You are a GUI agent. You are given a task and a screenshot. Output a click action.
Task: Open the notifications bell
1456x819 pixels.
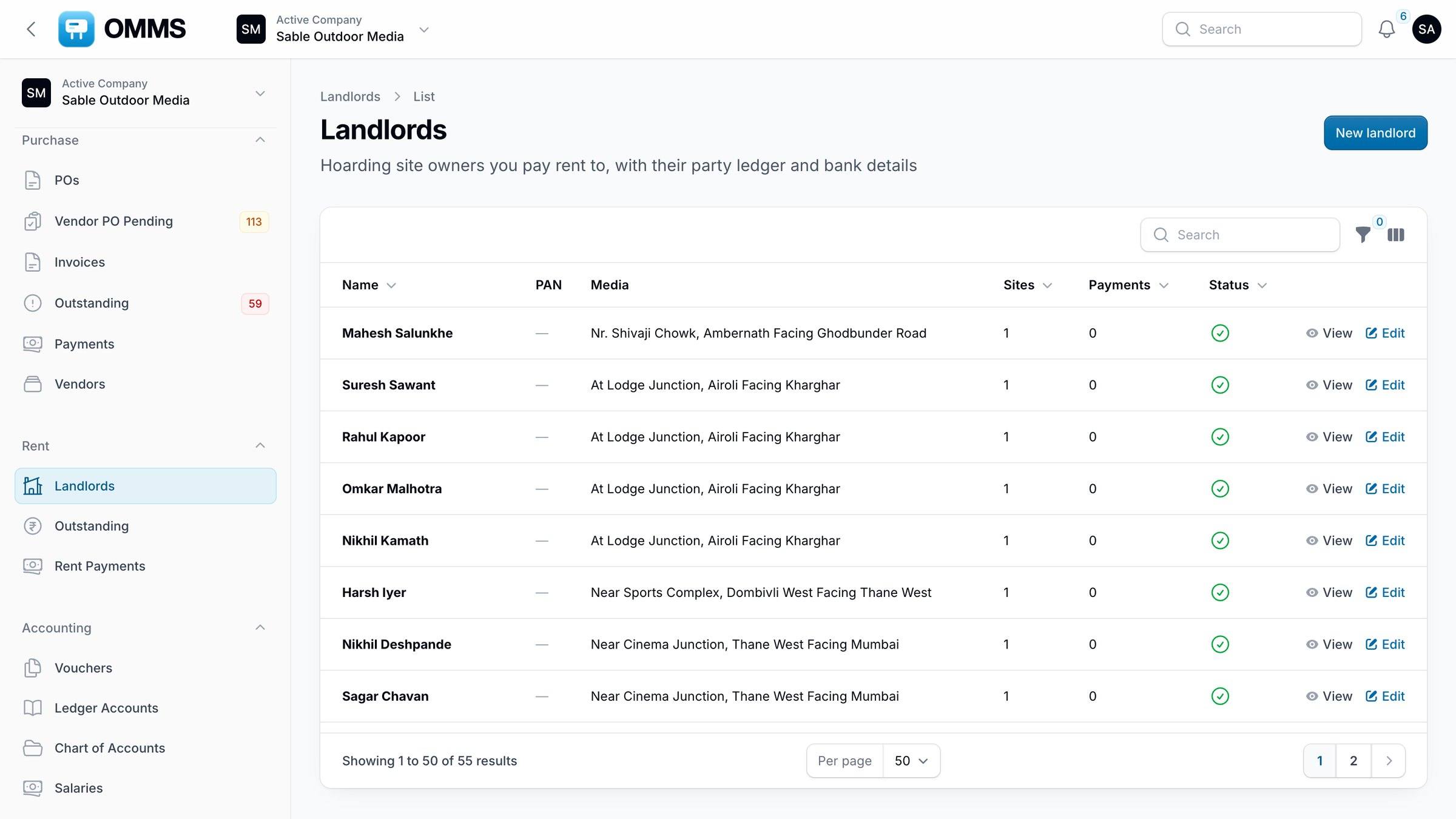(x=1386, y=29)
